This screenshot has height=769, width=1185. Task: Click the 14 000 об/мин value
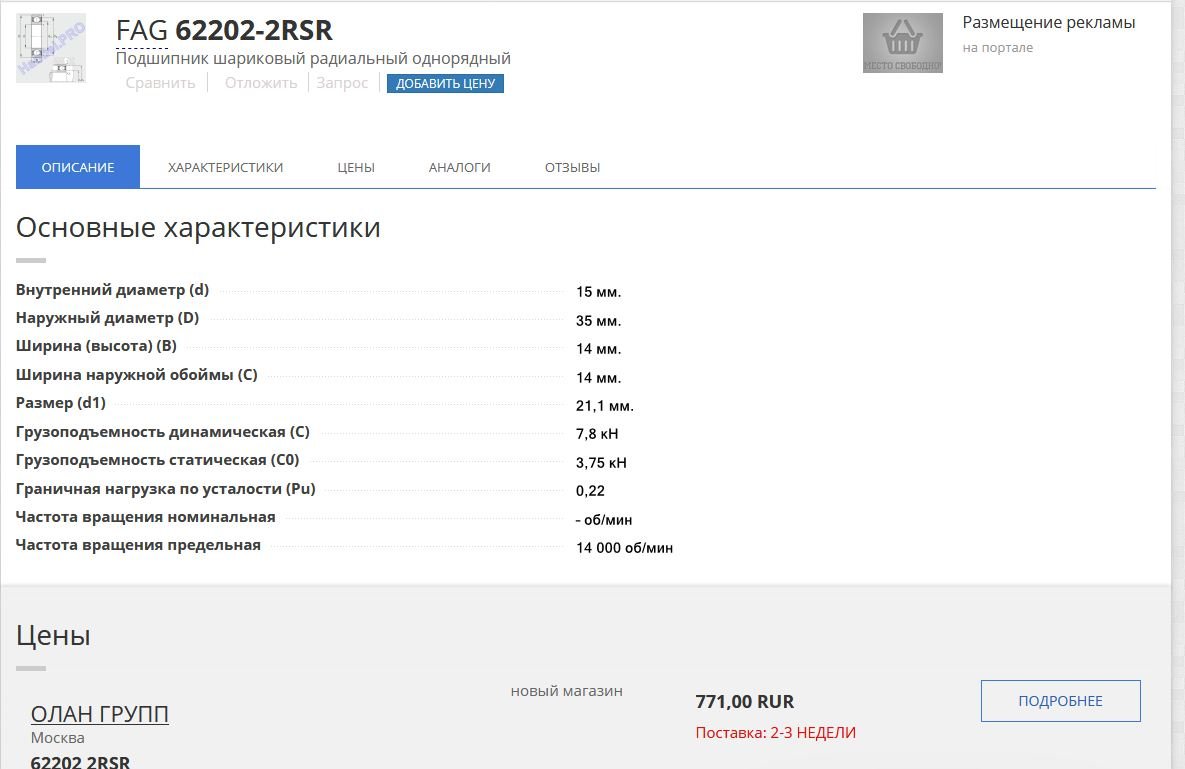click(624, 548)
